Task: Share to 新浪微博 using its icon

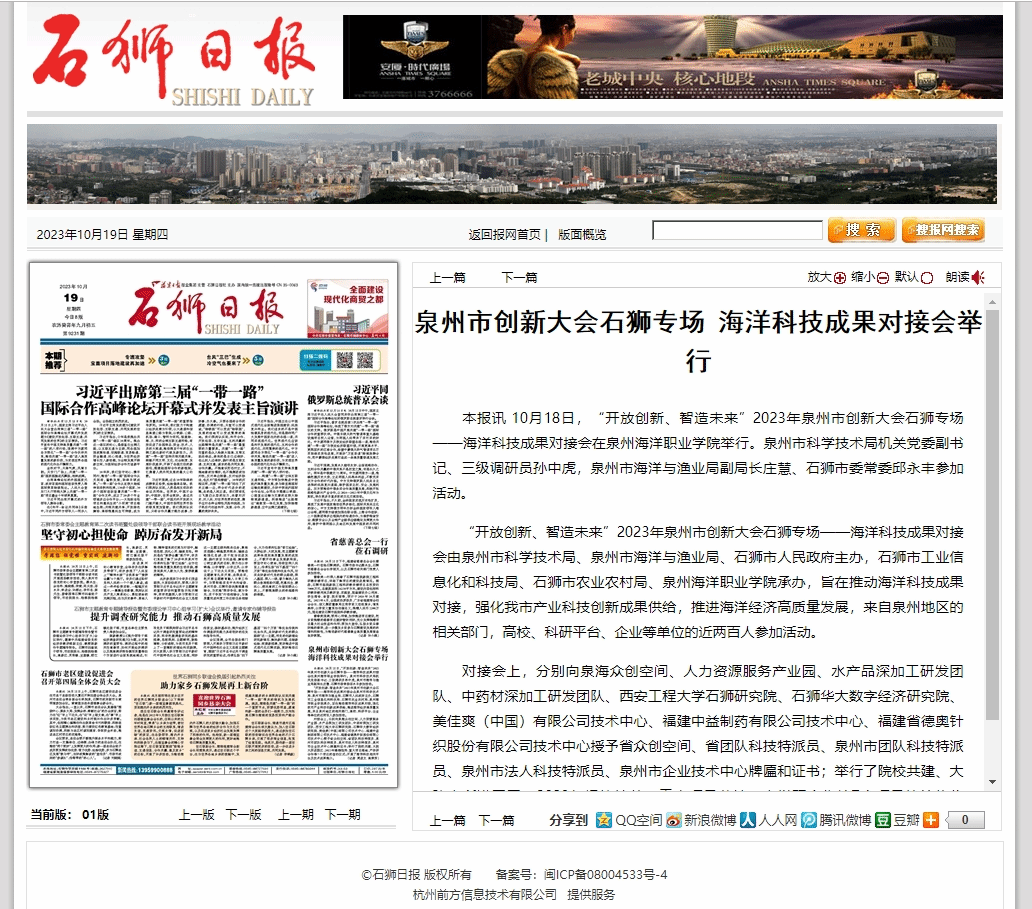Action: click(x=675, y=820)
